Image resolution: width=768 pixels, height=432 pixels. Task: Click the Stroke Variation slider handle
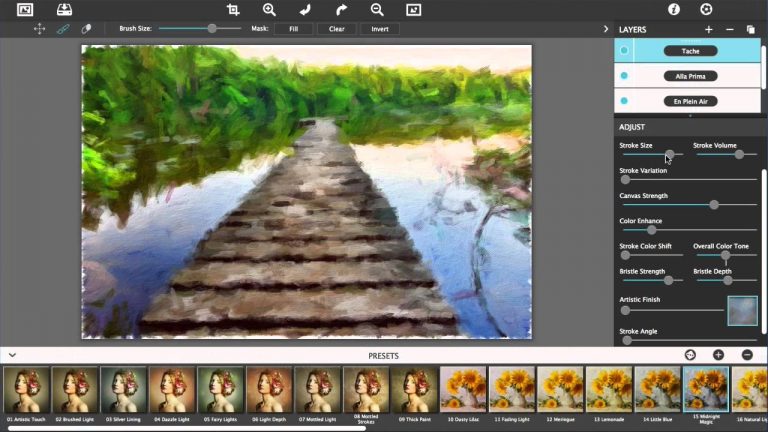coord(625,179)
